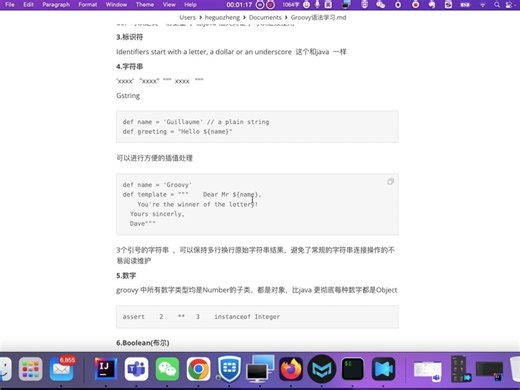The width and height of the screenshot is (520, 390).
Task: Pause recording via menu bar pause icon
Action: (260, 5)
